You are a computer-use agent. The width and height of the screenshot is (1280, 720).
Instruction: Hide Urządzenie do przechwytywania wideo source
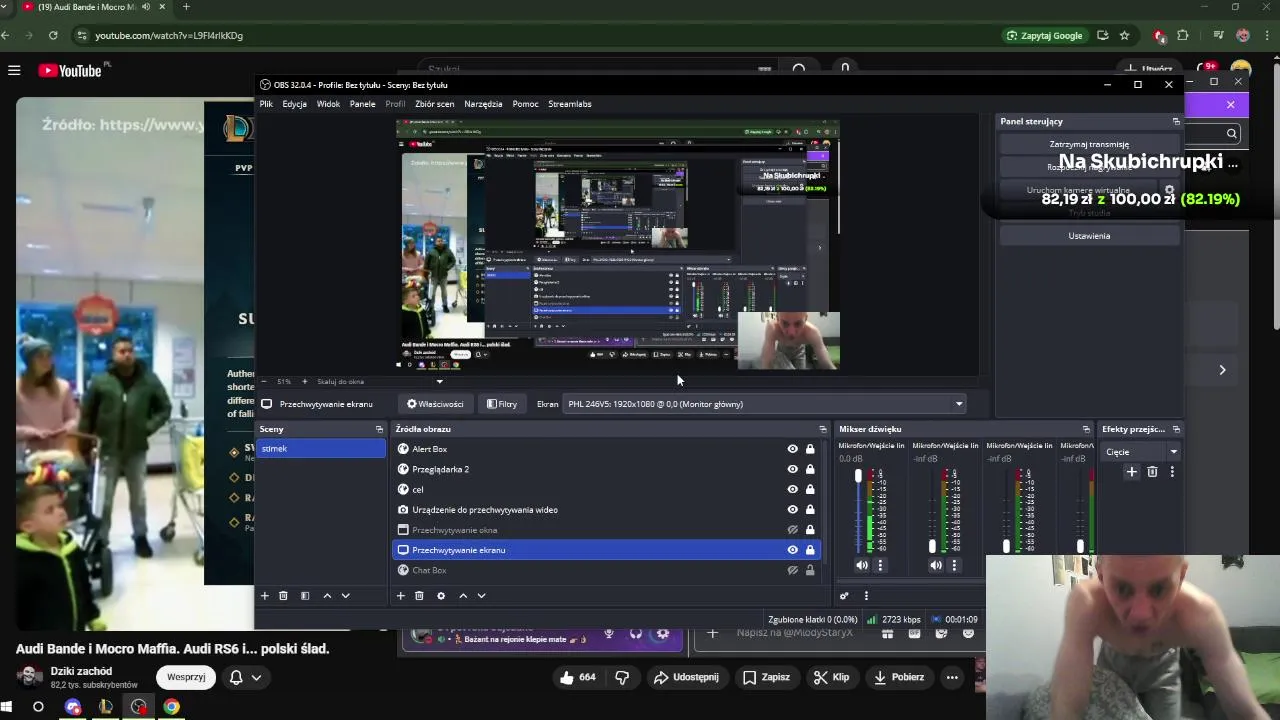coord(793,510)
